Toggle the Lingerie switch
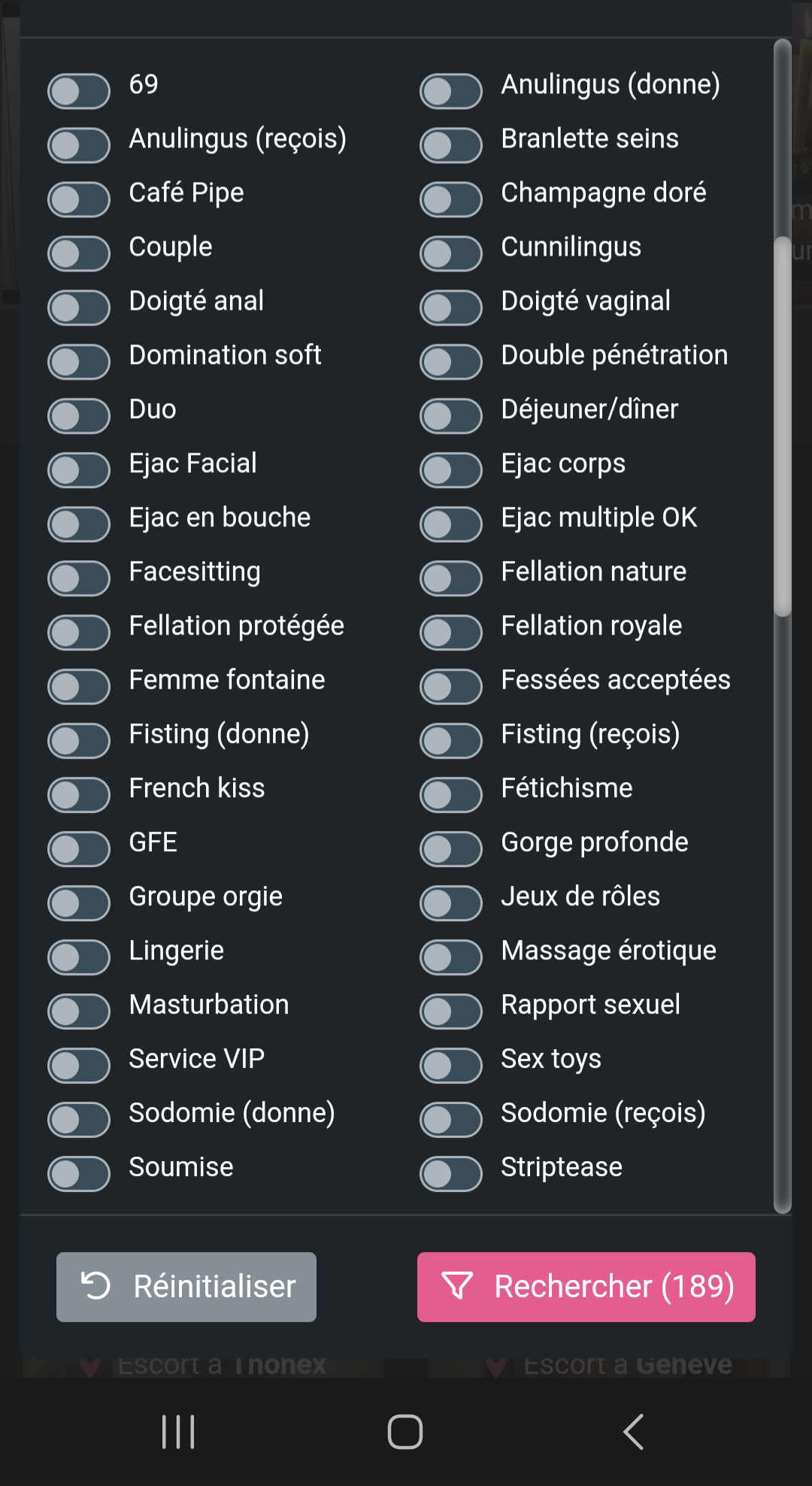The height and width of the screenshot is (1486, 812). (x=79, y=957)
